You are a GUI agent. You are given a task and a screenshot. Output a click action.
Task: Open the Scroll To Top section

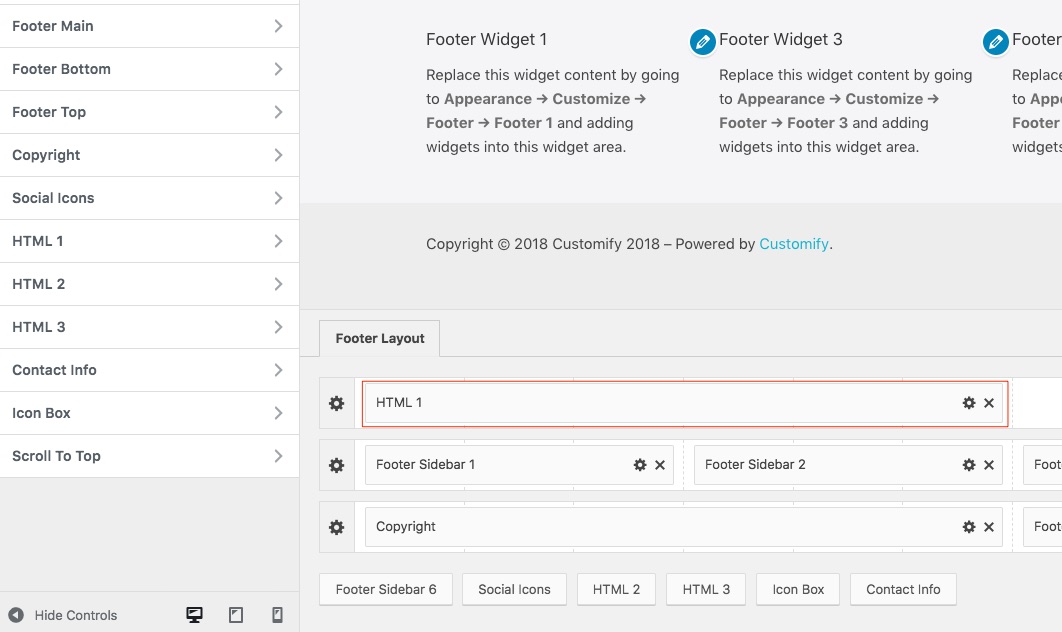pos(149,456)
